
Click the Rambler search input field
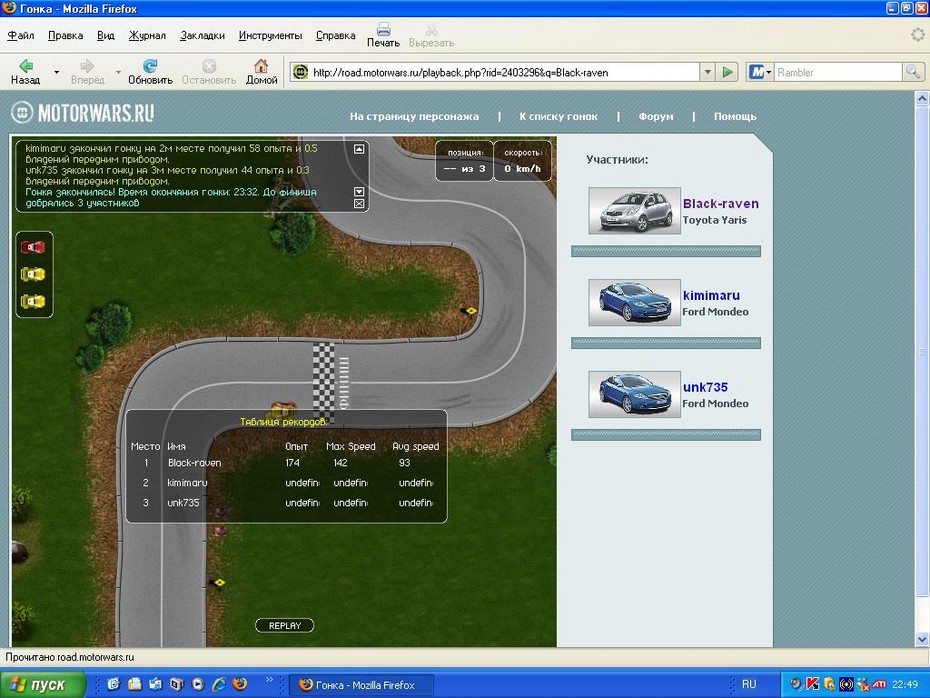pos(838,72)
